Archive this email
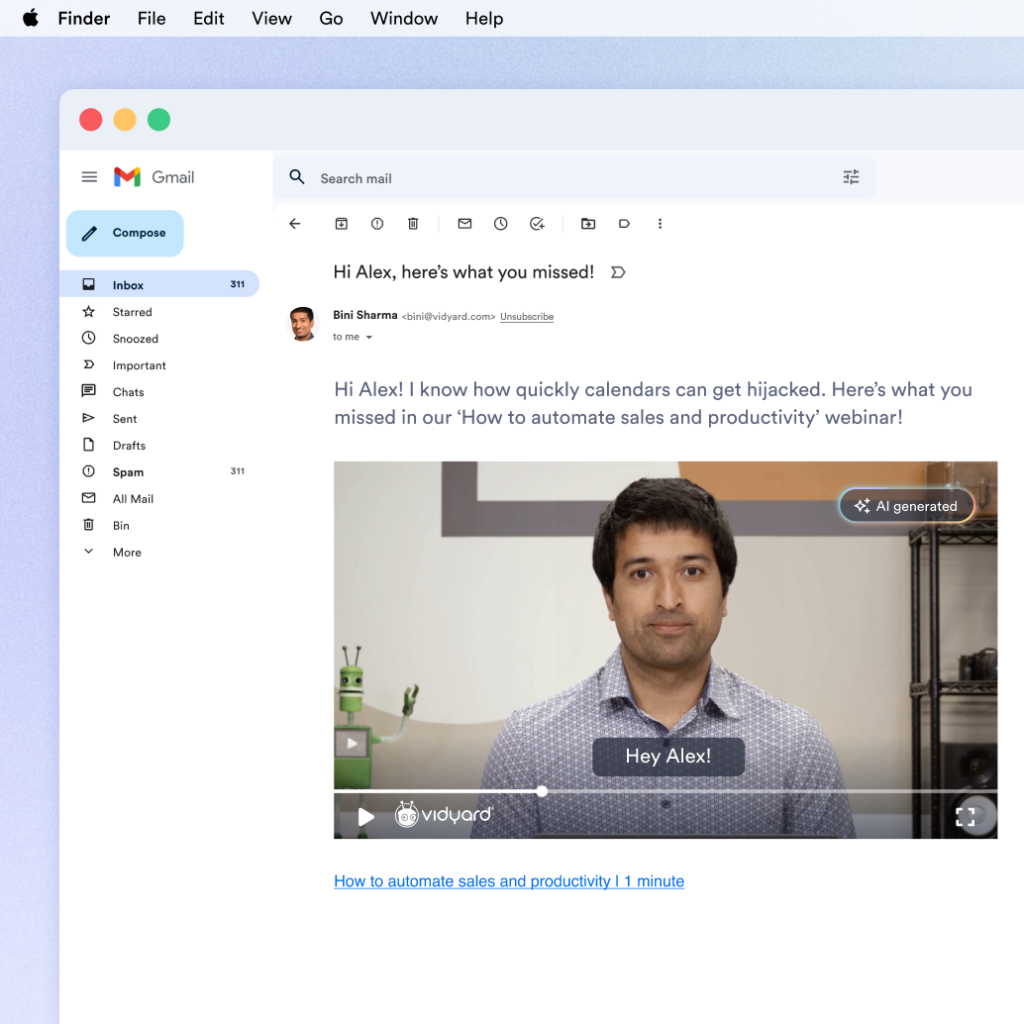The width and height of the screenshot is (1024, 1024). coord(342,224)
